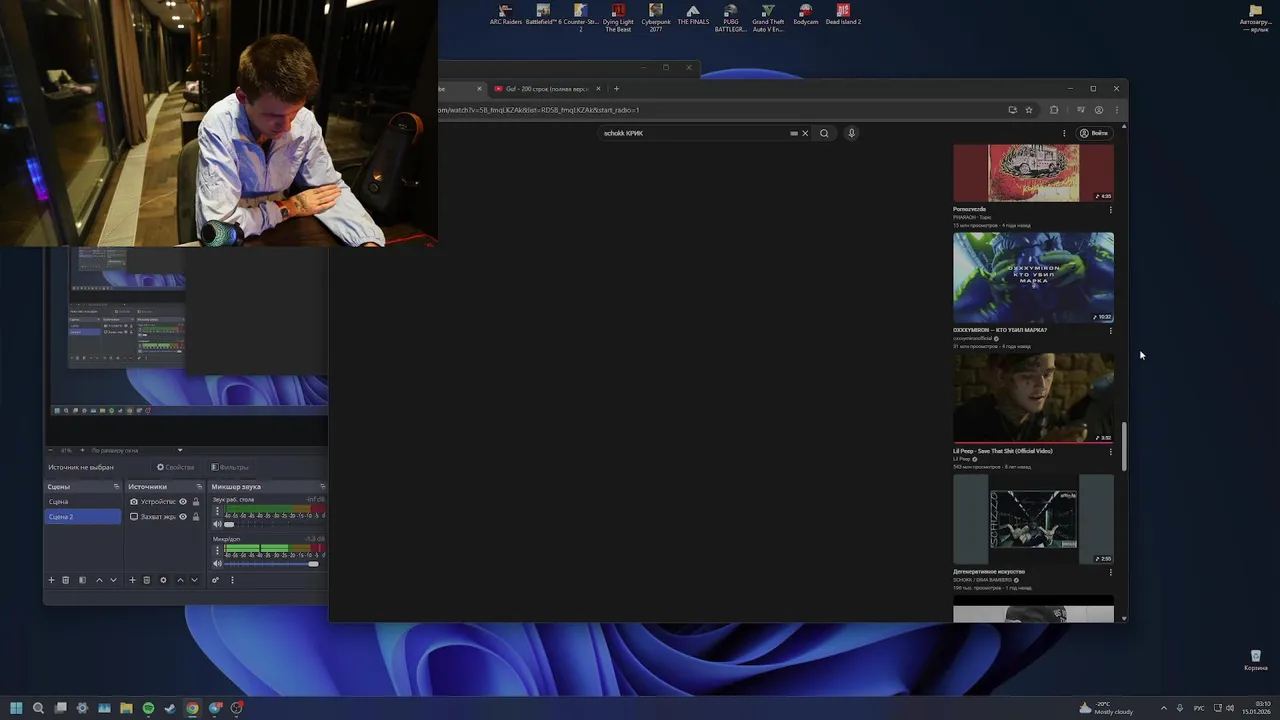Image resolution: width=1280 pixels, height=720 pixels.
Task: Click the YouTube 'Войти' sign-in button
Action: click(1094, 133)
